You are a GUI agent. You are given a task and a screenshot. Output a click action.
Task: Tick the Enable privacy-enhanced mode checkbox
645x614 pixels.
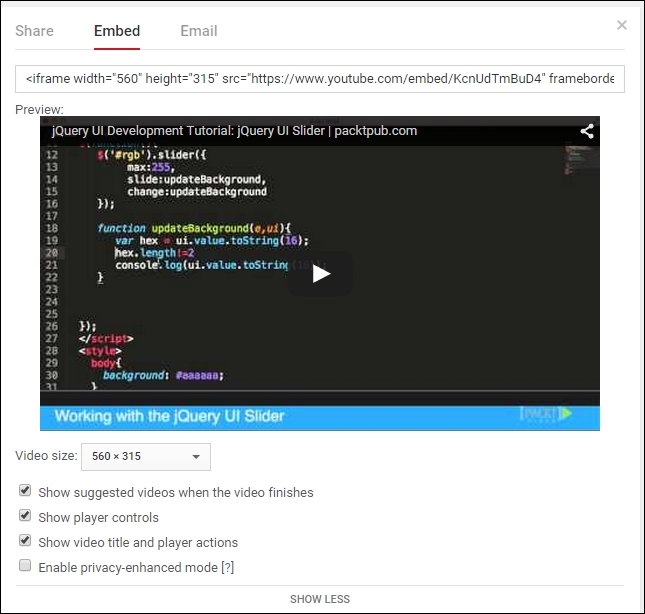(24, 567)
